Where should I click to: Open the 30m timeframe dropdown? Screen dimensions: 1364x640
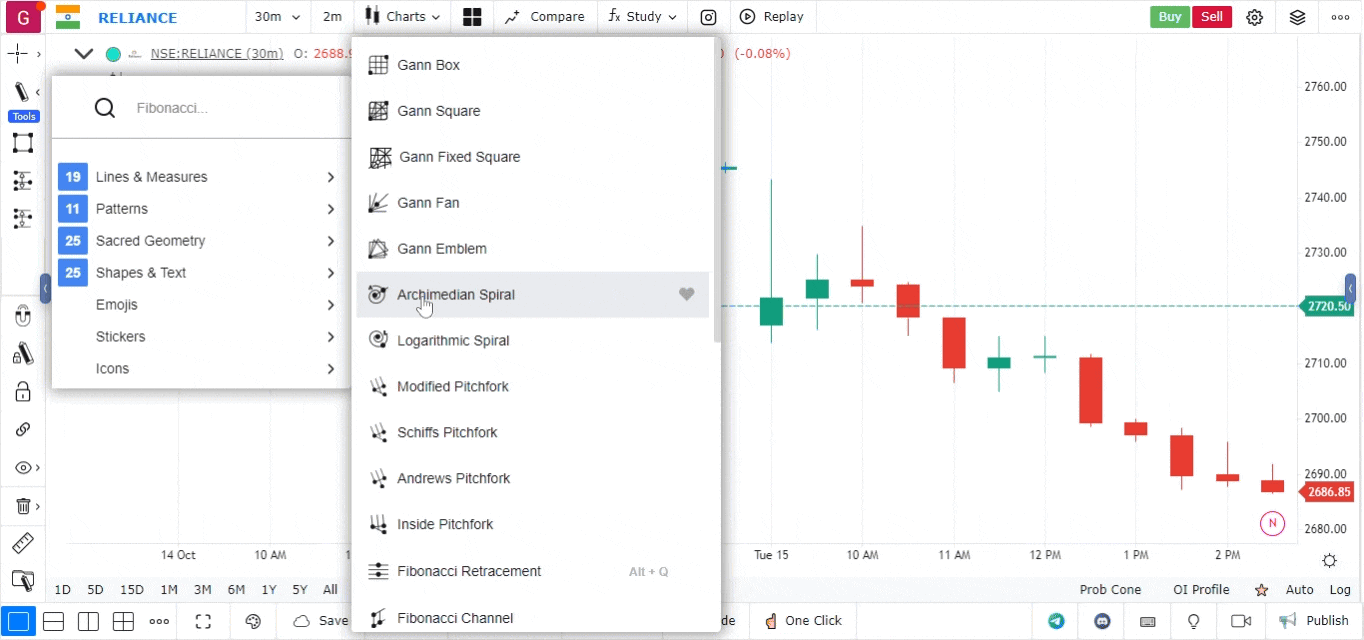coord(277,17)
